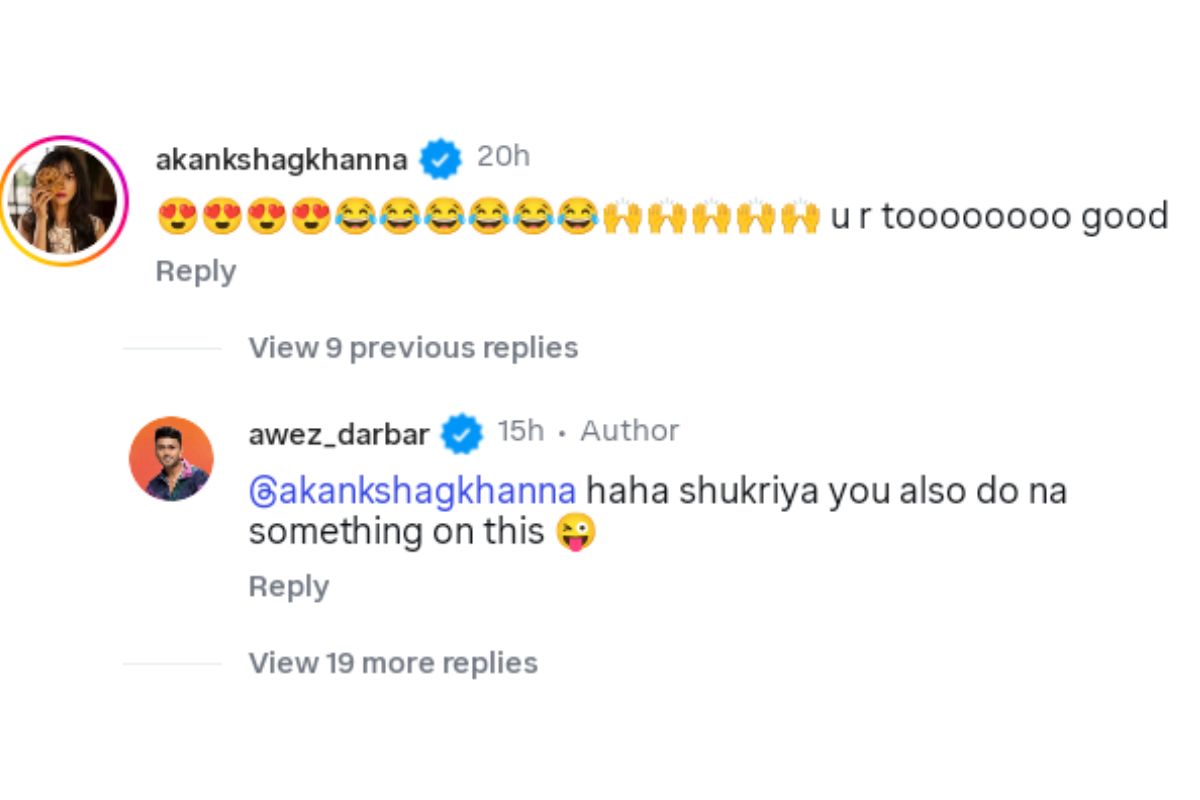Open akankshagkhanna's profile picture
The width and height of the screenshot is (1200, 800).
pyautogui.click(x=65, y=201)
